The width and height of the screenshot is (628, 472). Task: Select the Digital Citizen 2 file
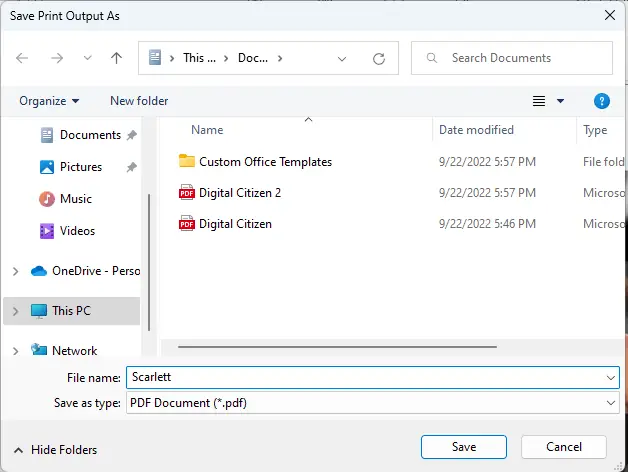coord(240,193)
